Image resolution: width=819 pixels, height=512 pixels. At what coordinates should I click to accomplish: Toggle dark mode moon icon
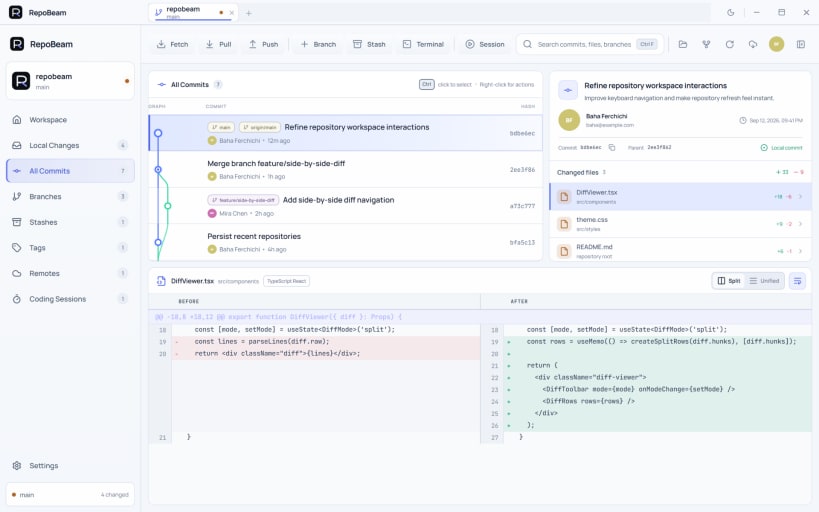tap(731, 13)
